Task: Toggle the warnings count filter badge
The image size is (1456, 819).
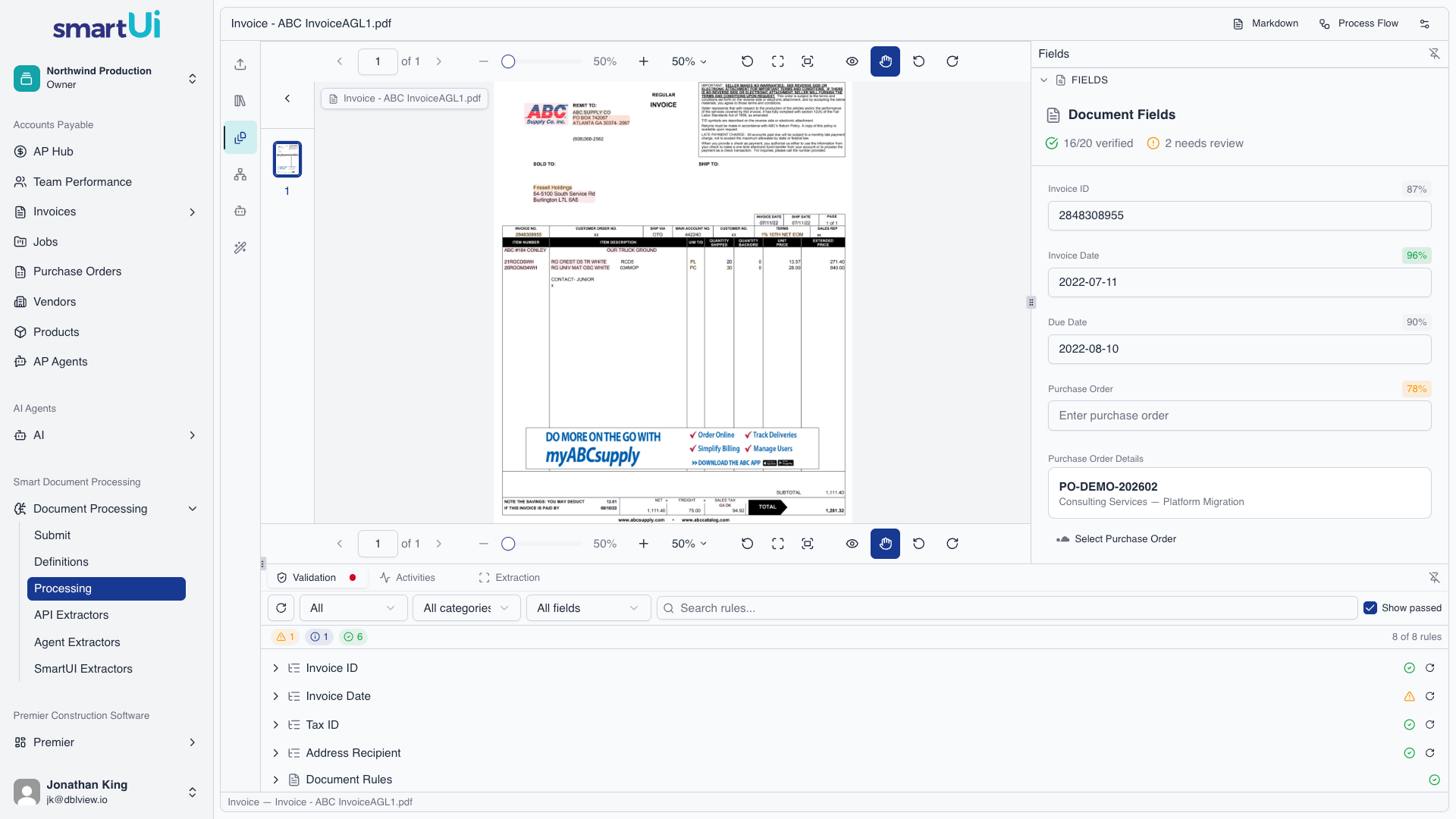Action: click(285, 637)
